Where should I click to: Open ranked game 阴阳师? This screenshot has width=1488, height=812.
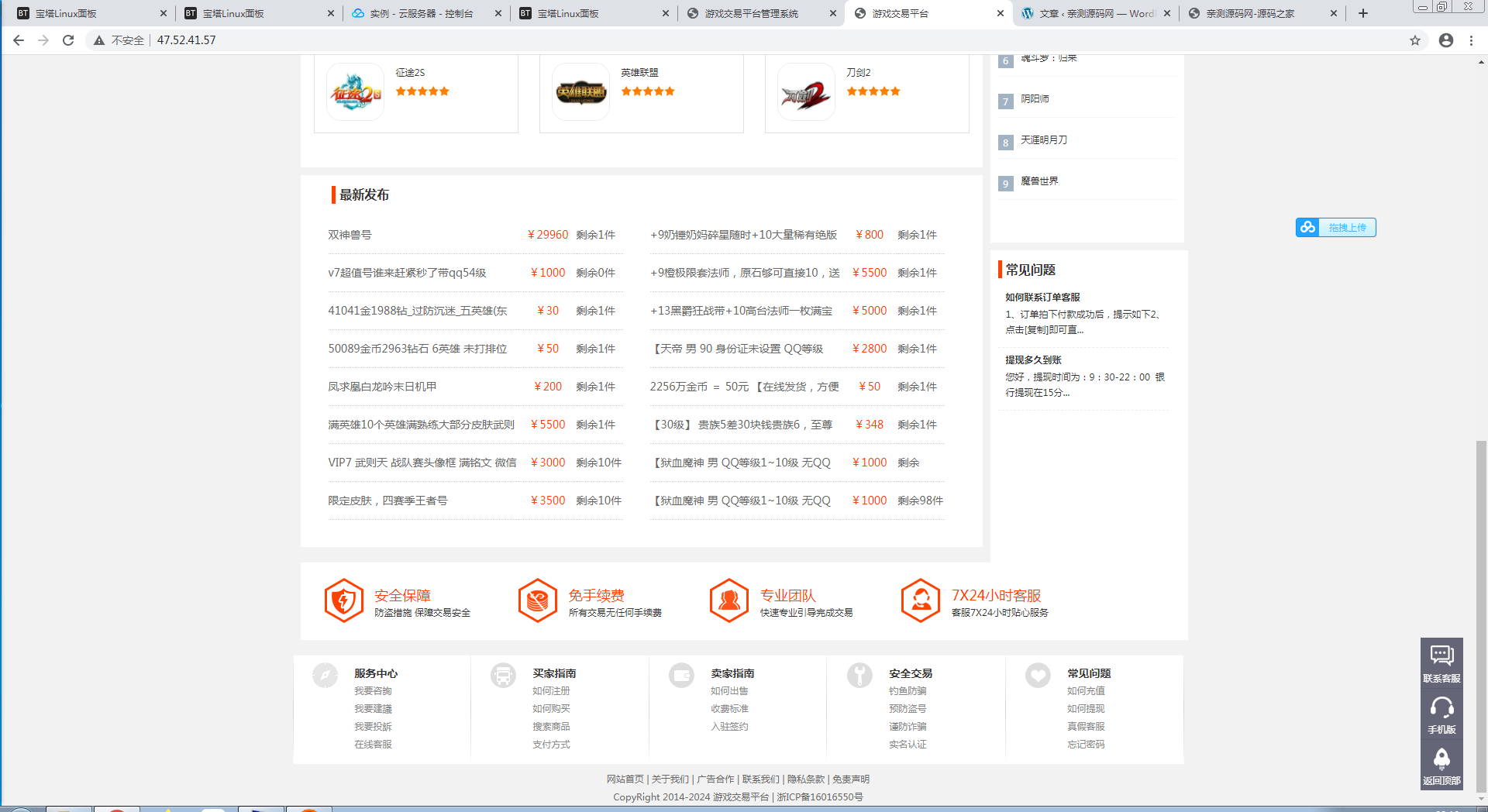[x=1035, y=99]
